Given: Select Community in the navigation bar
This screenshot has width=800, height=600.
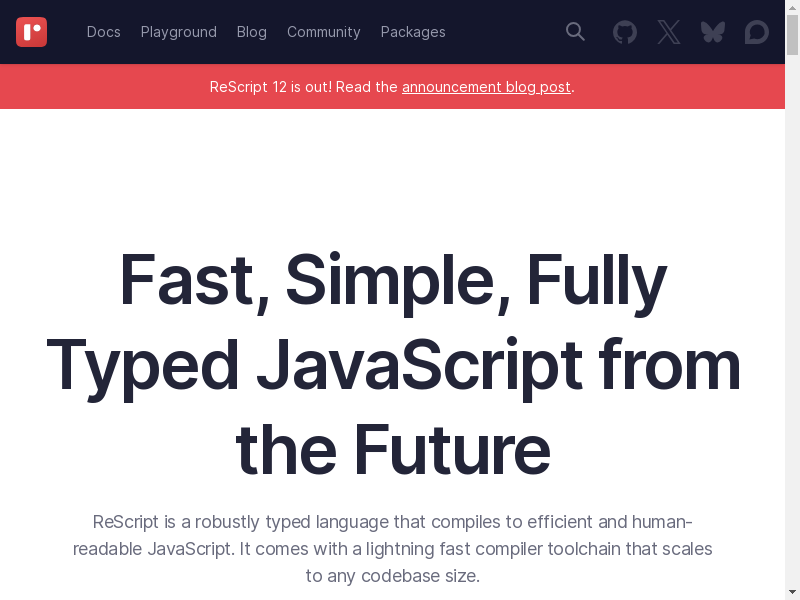Looking at the screenshot, I should point(324,32).
